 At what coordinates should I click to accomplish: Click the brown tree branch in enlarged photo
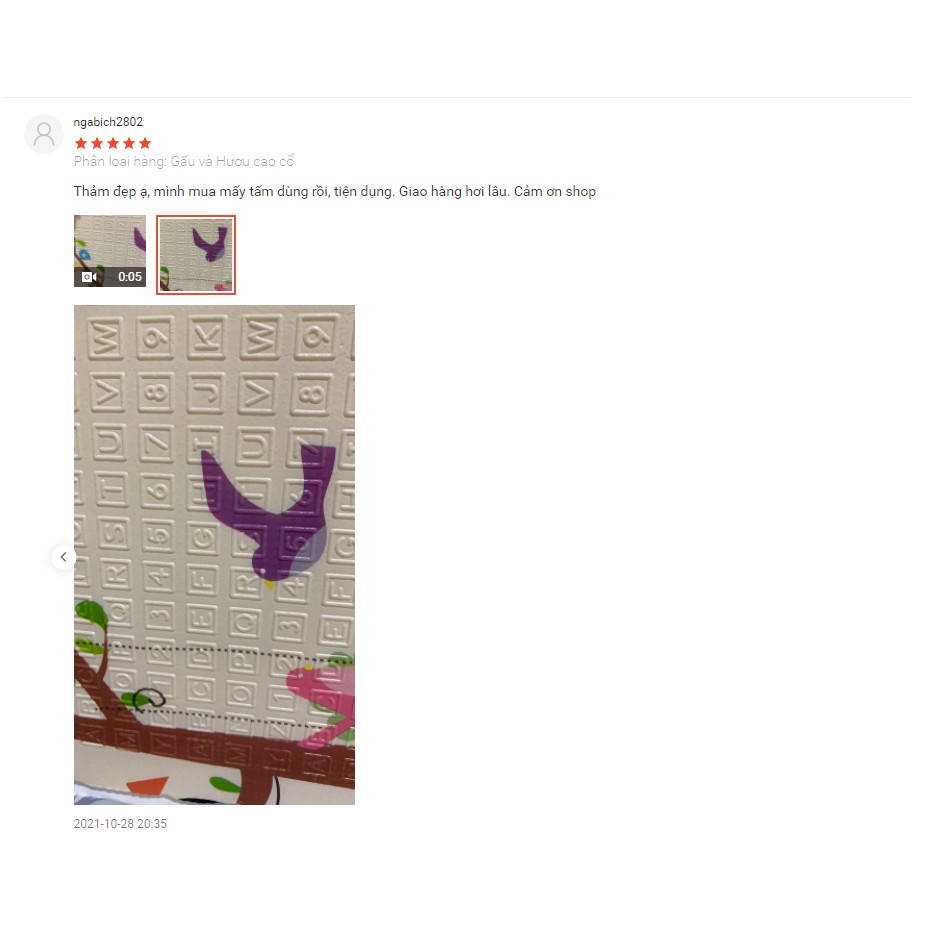[x=214, y=752]
